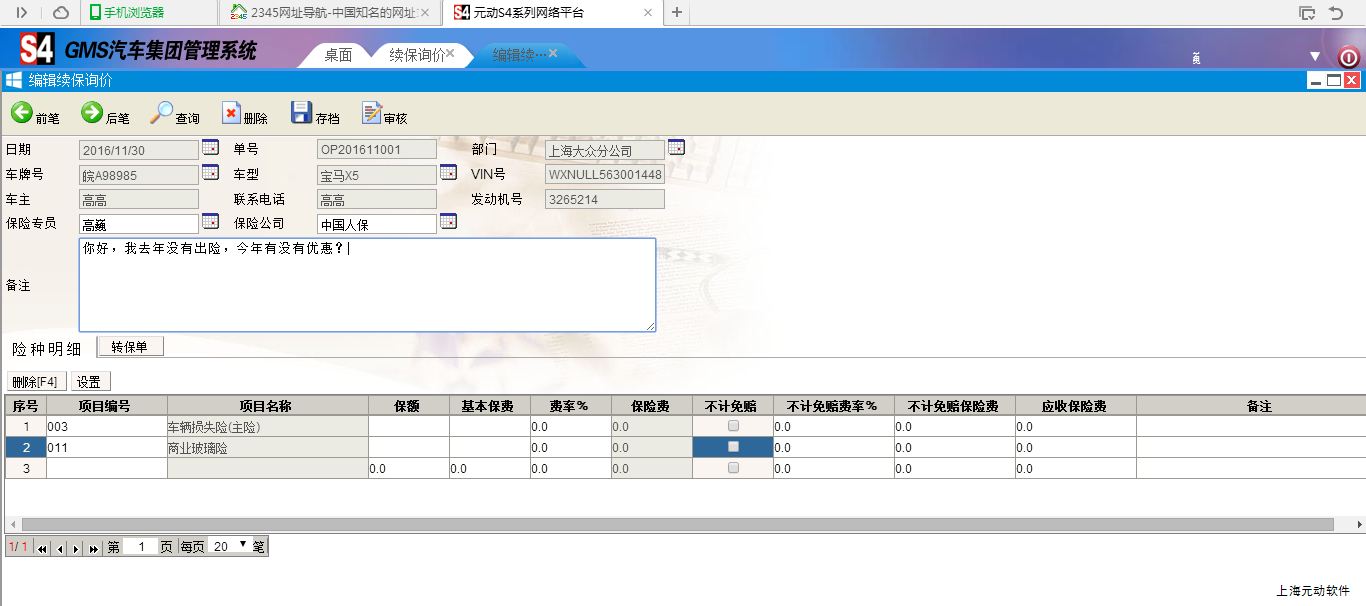Open the 查询 search magnifier tool
1366x606 pixels.
161,113
